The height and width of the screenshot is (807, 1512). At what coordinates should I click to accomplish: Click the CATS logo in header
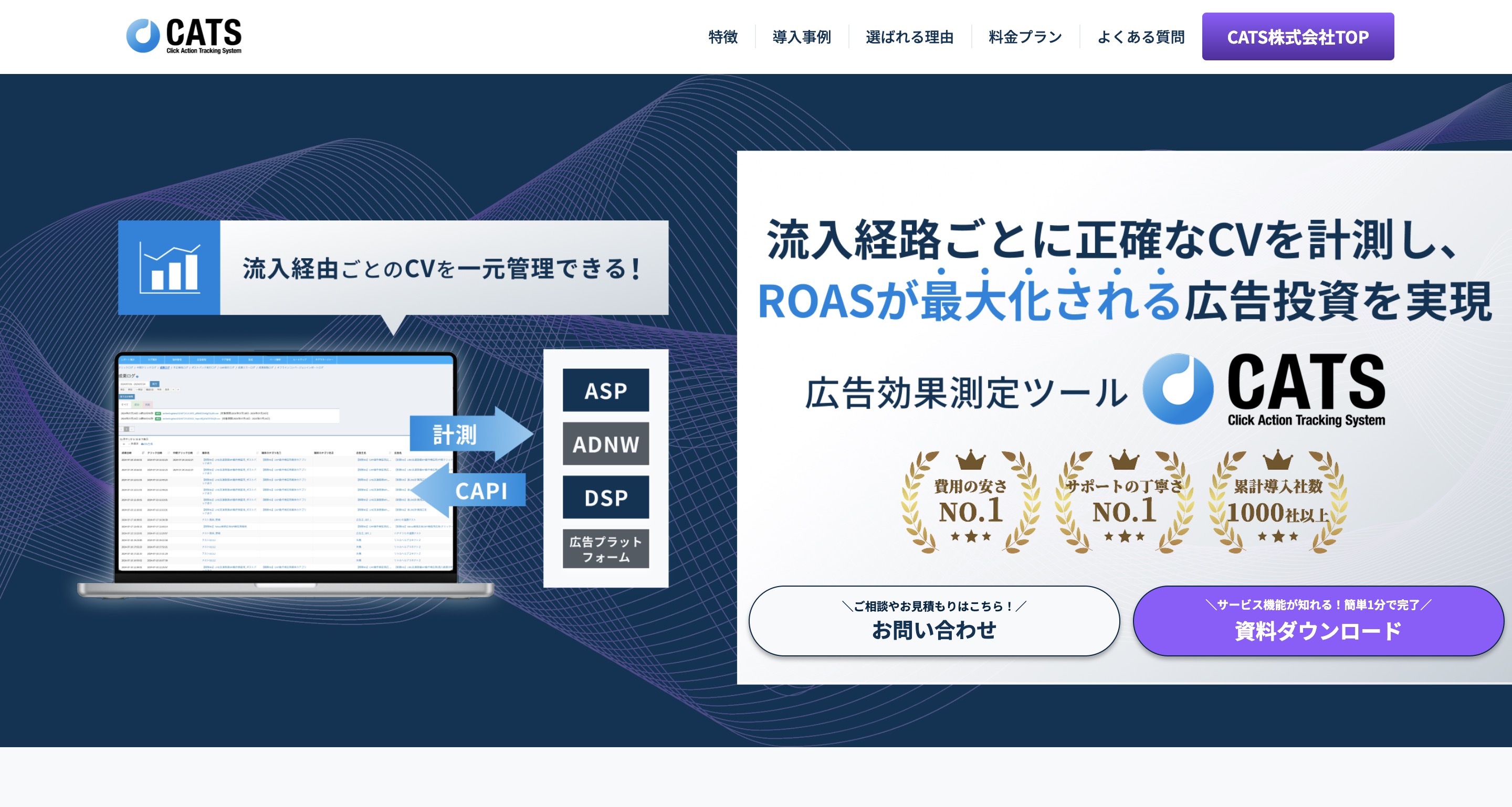184,36
